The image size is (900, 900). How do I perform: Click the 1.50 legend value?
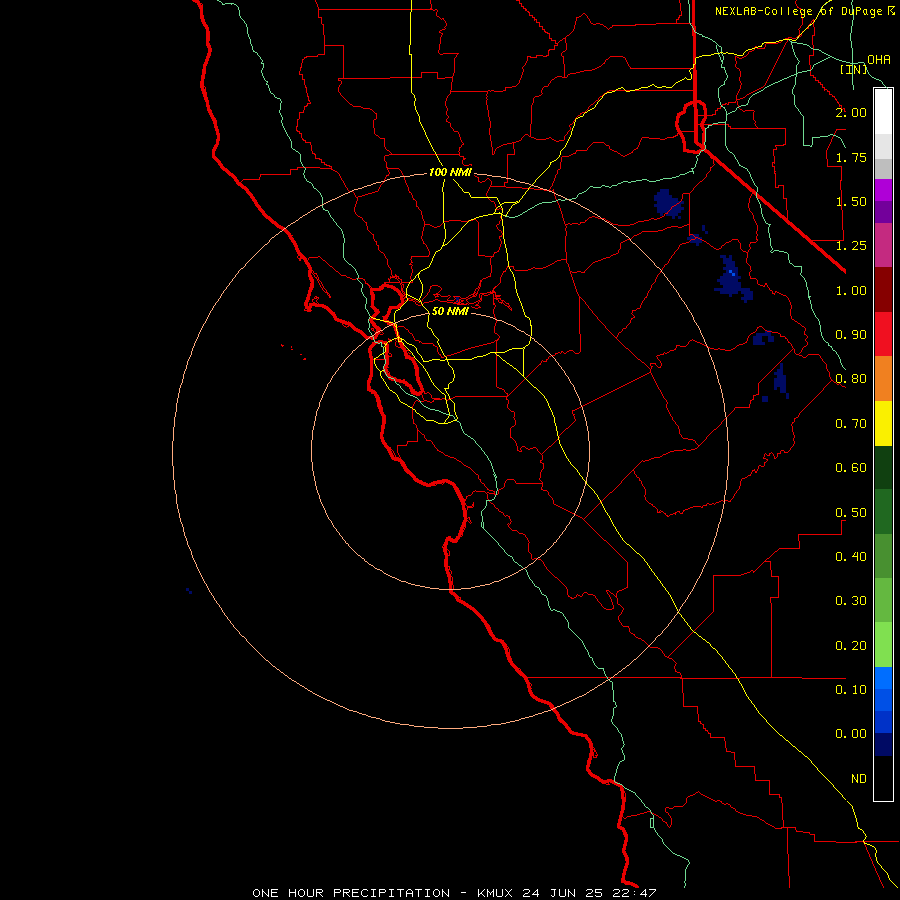tap(851, 201)
